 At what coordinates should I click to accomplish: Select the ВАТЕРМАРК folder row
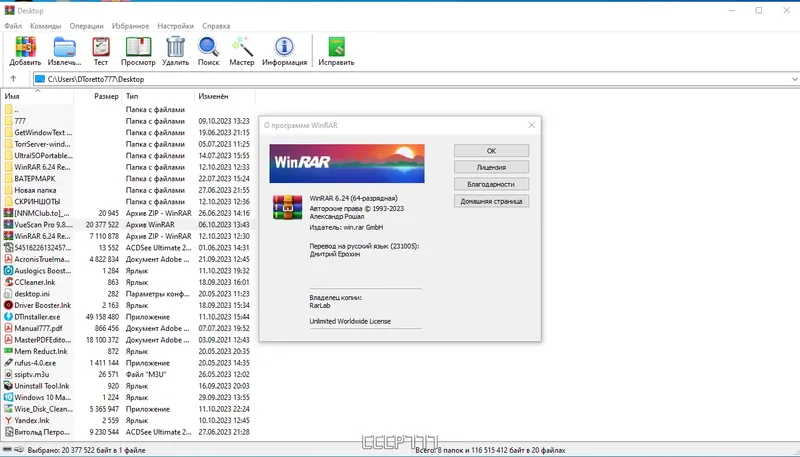click(128, 179)
